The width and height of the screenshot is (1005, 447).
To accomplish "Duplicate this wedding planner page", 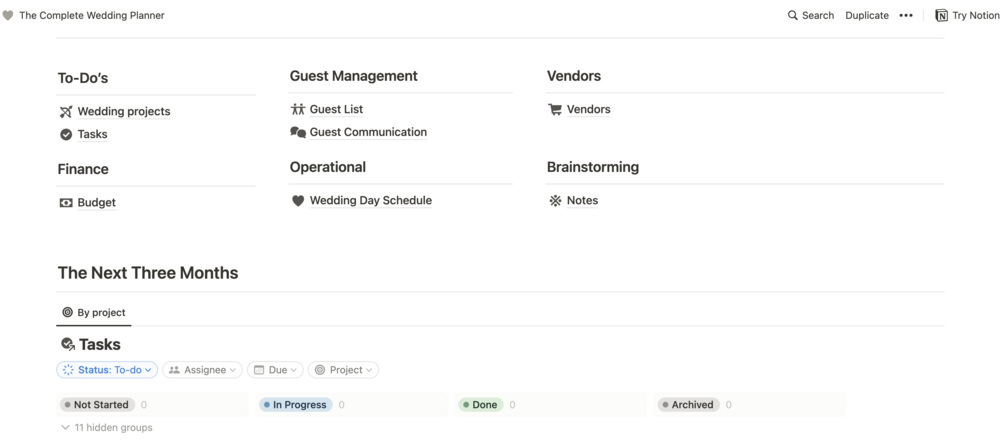I will pyautogui.click(x=867, y=16).
